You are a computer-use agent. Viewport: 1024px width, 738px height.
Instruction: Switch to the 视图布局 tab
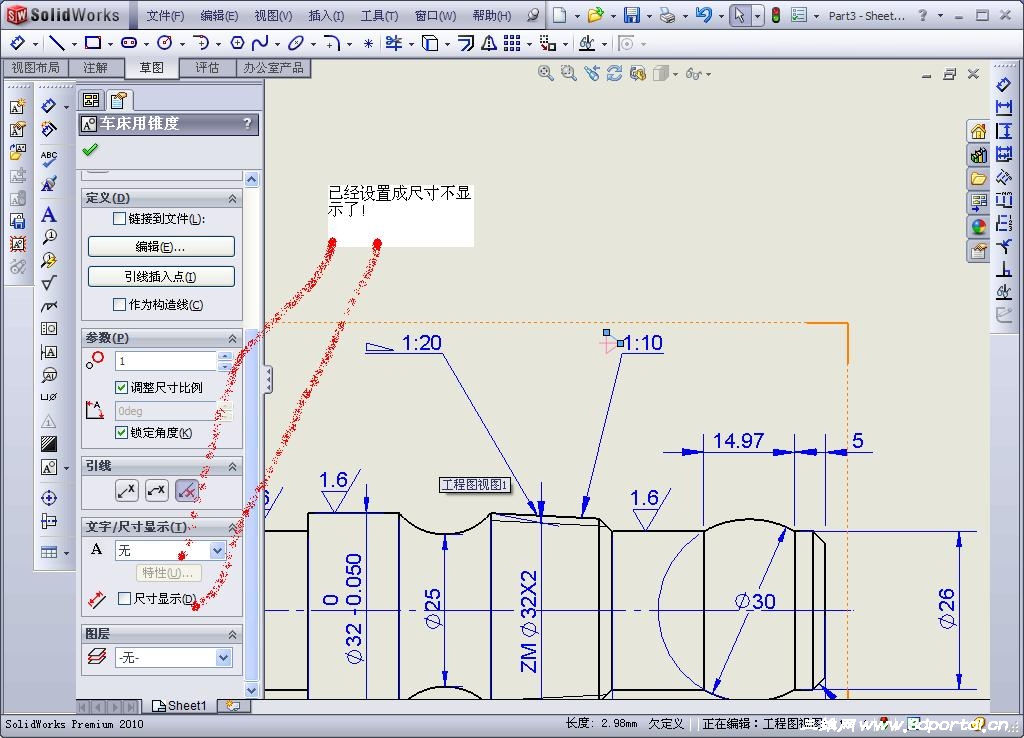pyautogui.click(x=35, y=68)
